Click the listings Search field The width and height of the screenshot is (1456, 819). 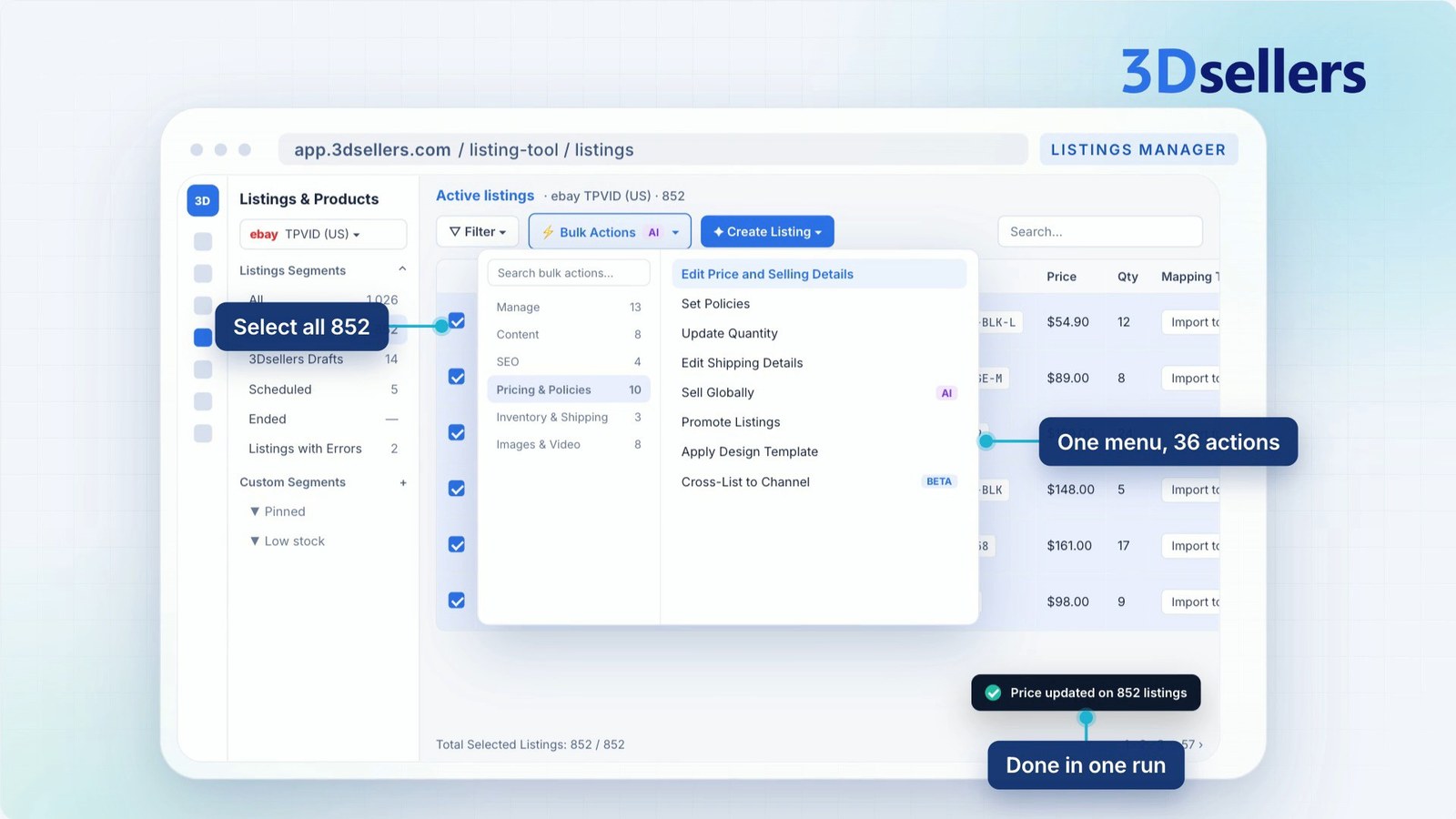pos(1100,232)
